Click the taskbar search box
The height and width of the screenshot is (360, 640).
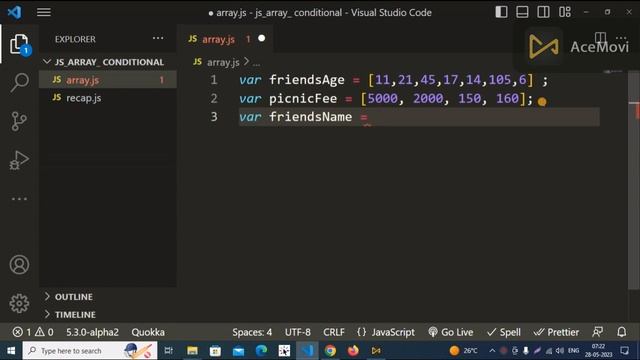(90, 351)
